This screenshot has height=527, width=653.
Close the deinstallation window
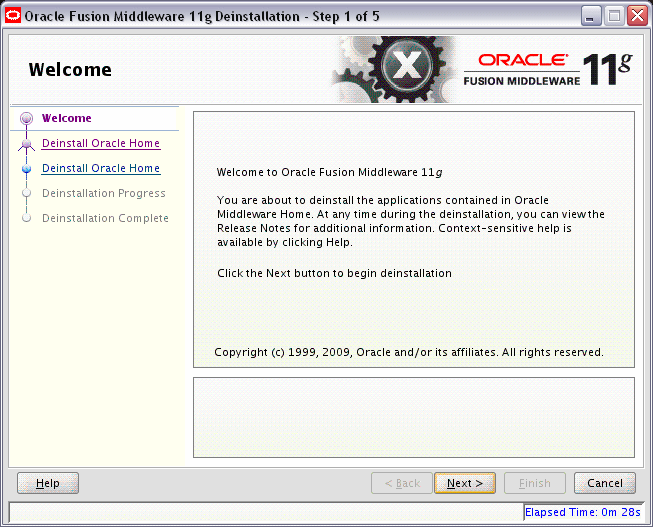[637, 16]
